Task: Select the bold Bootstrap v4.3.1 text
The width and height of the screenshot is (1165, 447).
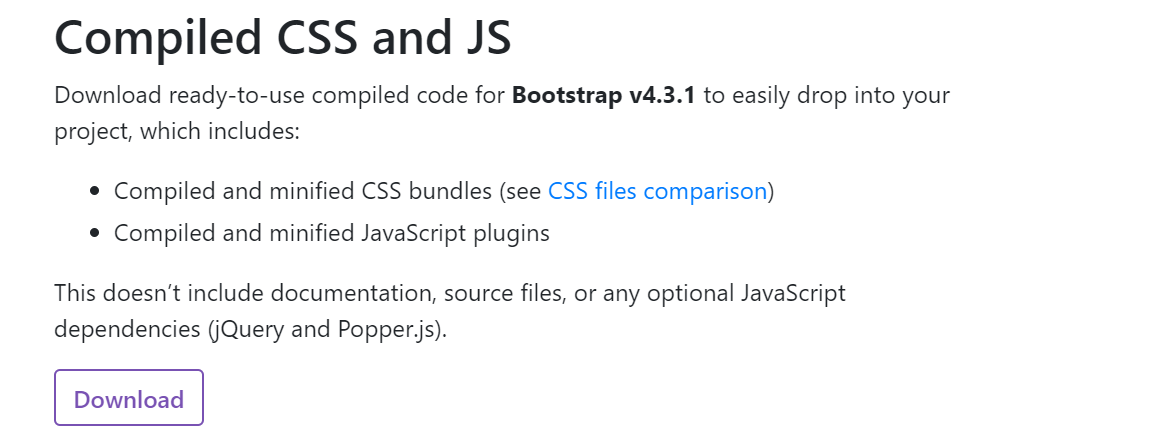Action: tap(603, 96)
